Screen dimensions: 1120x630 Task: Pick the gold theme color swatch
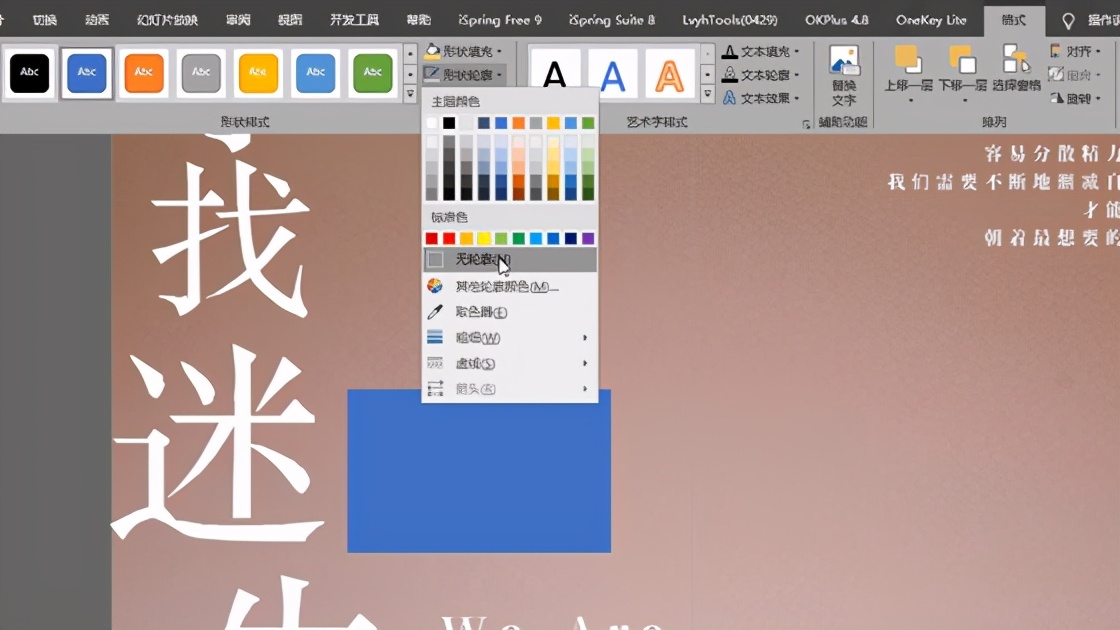553,123
